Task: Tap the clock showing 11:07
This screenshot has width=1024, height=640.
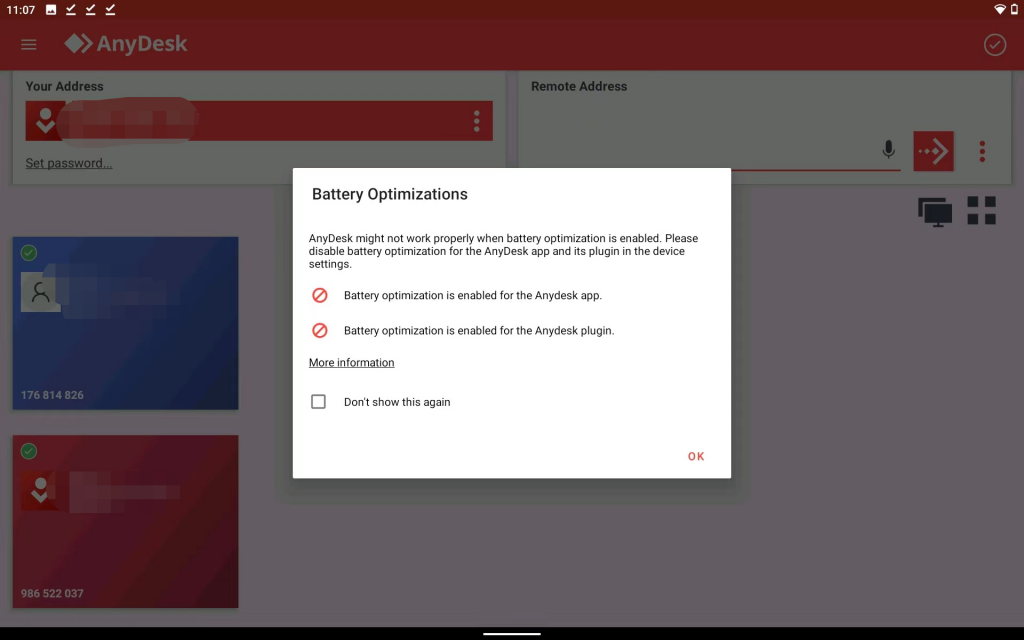Action: [21, 10]
